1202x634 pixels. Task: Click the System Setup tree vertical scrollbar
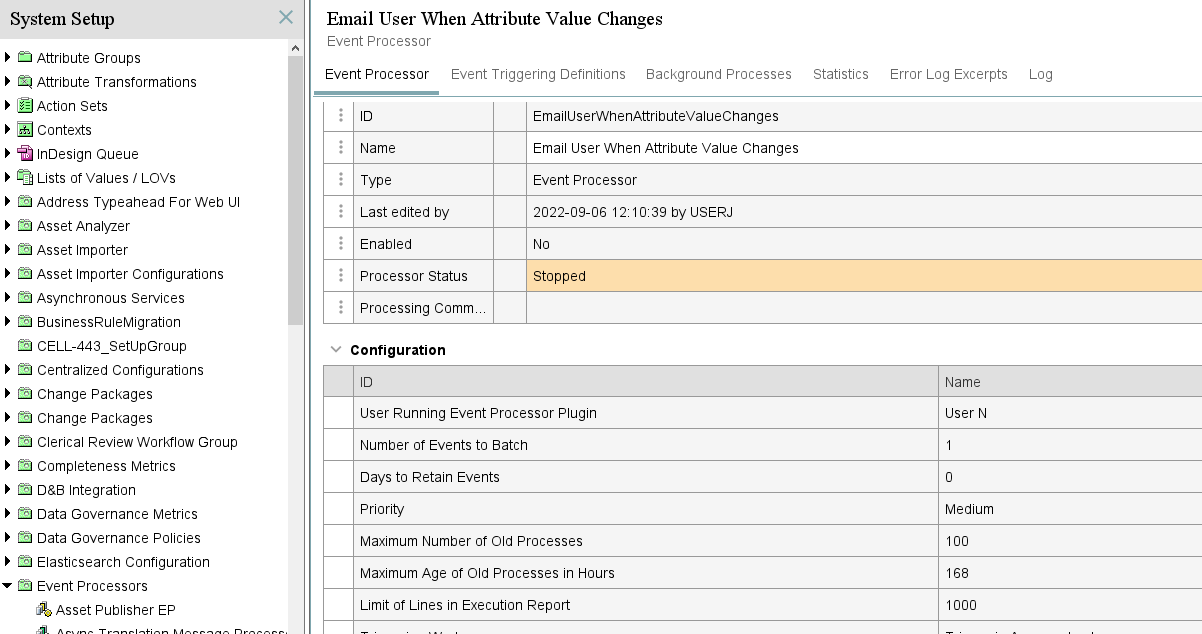(295, 190)
